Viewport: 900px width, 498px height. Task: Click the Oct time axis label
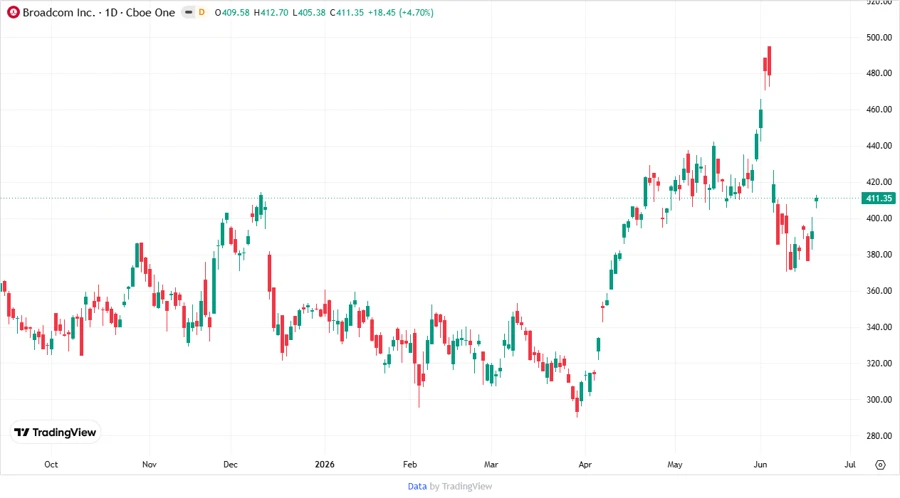(51, 465)
